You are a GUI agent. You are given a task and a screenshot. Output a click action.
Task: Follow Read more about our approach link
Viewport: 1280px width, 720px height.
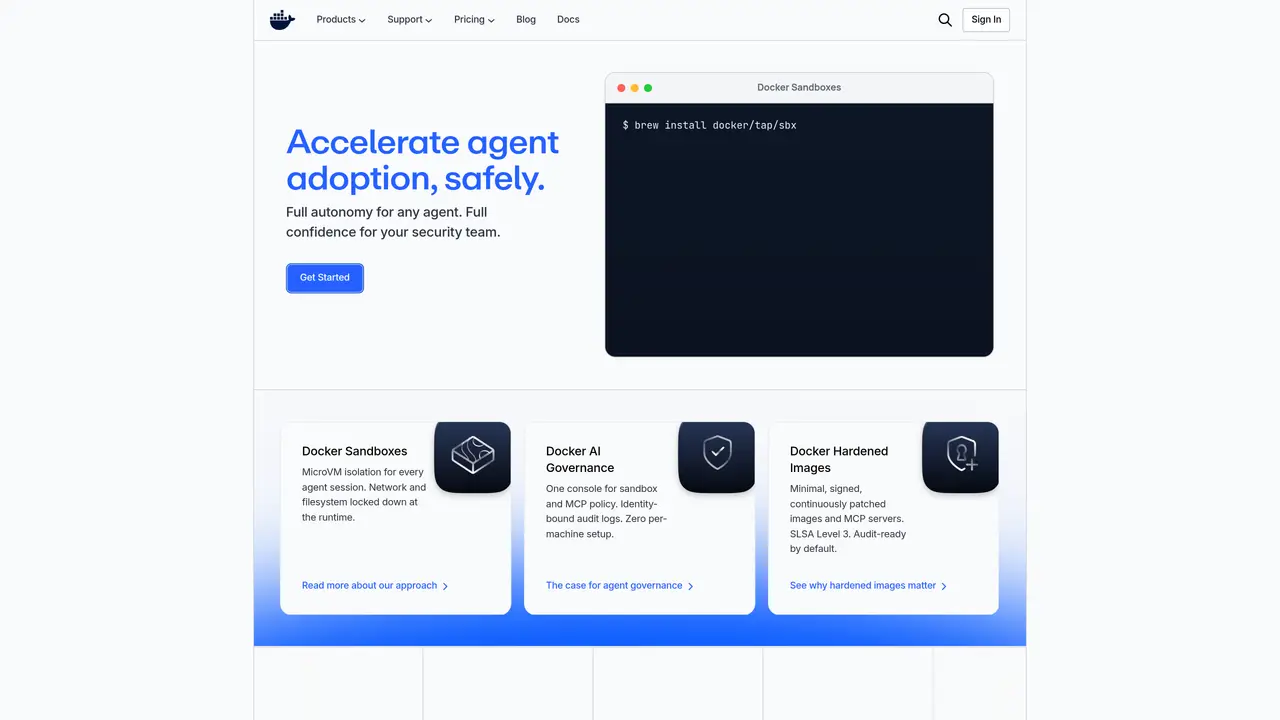[375, 586]
